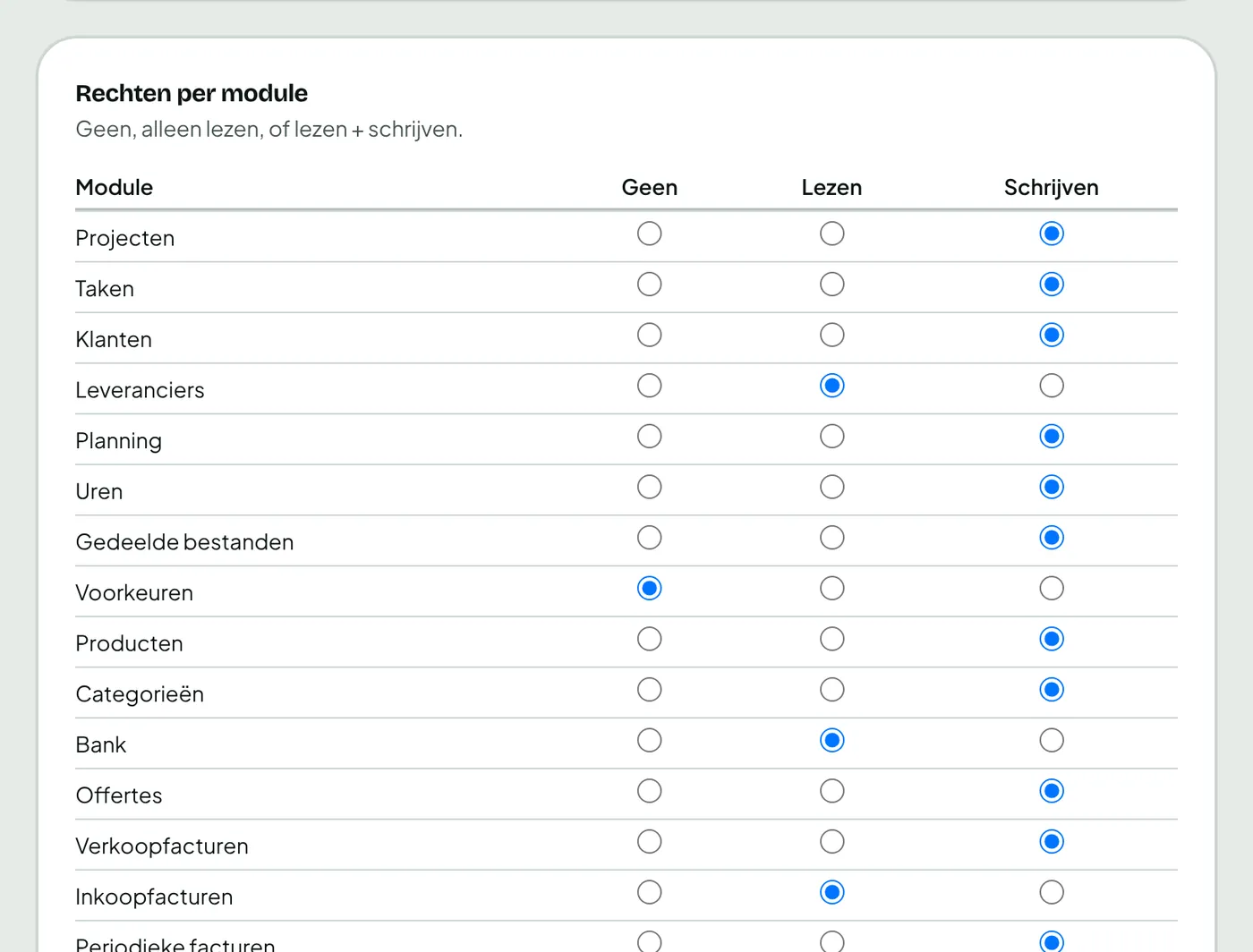Choose Geen for Offertes
1253x952 pixels.
tap(650, 791)
